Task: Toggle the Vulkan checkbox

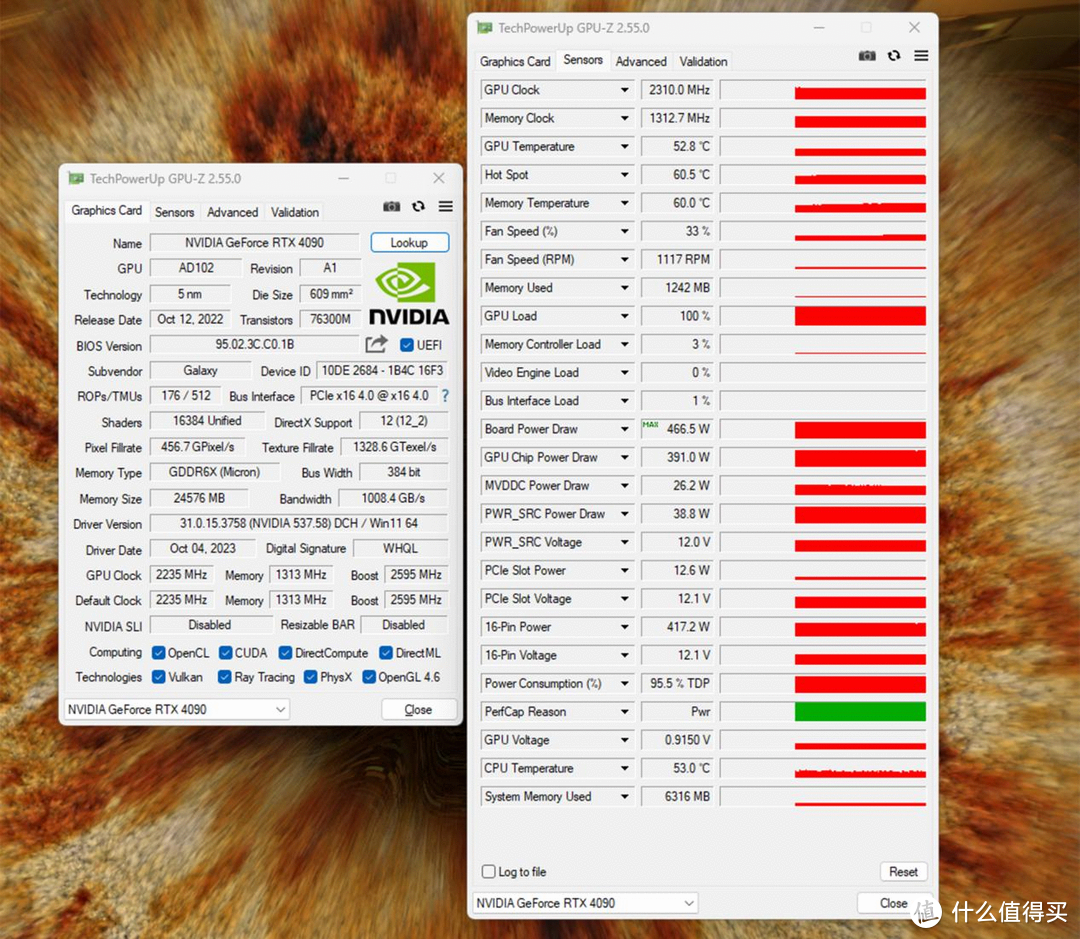Action: click(x=159, y=677)
